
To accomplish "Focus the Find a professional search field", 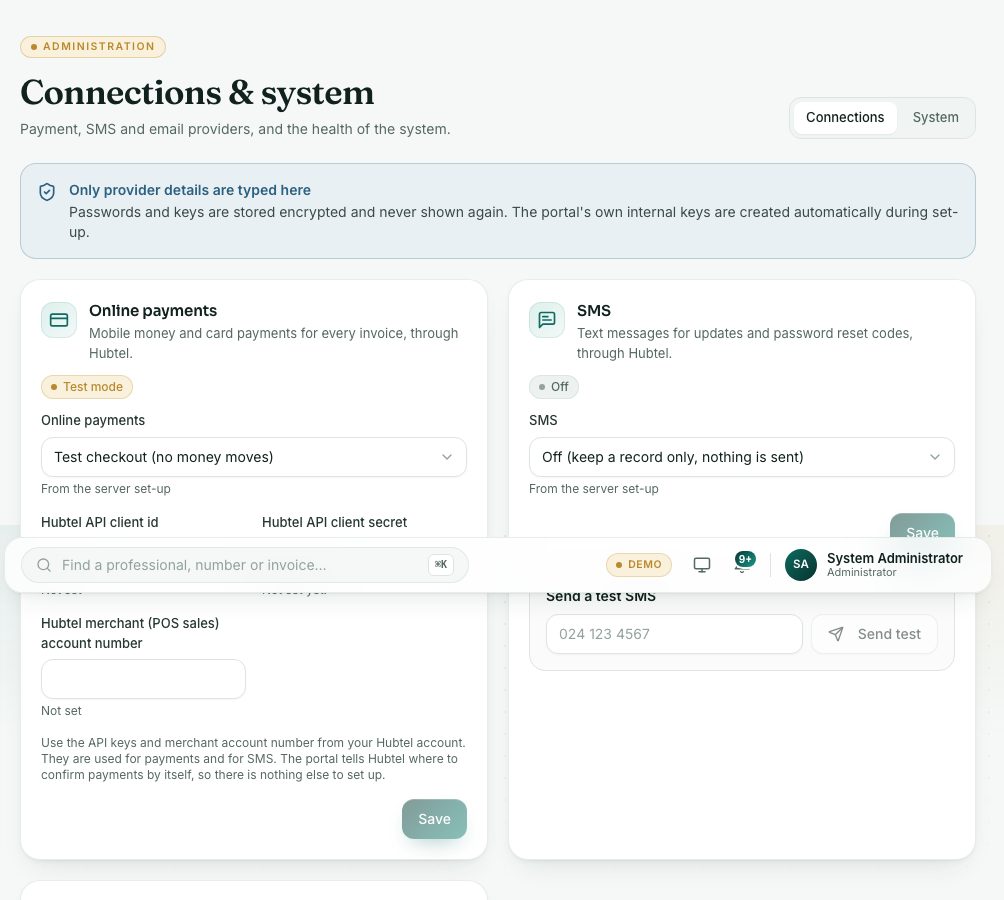I will point(245,565).
